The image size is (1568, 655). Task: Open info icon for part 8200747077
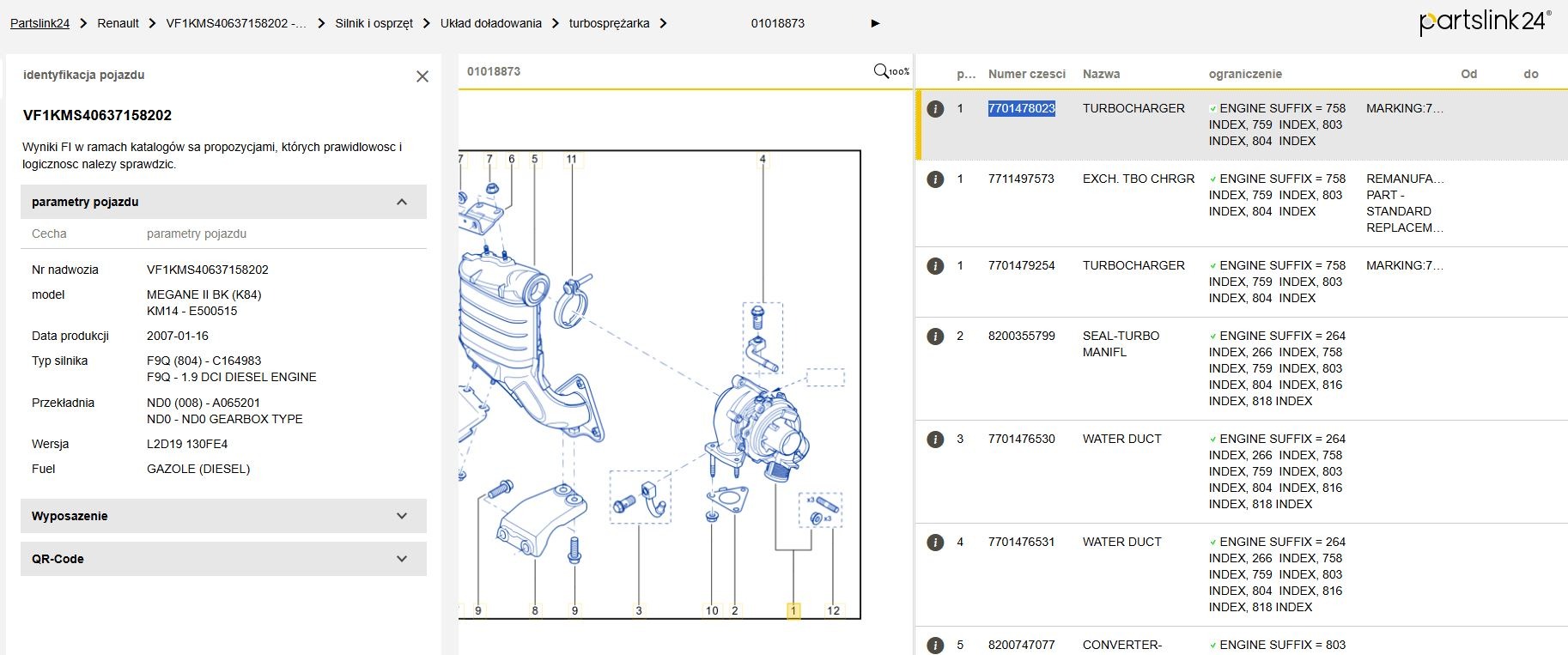[936, 646]
